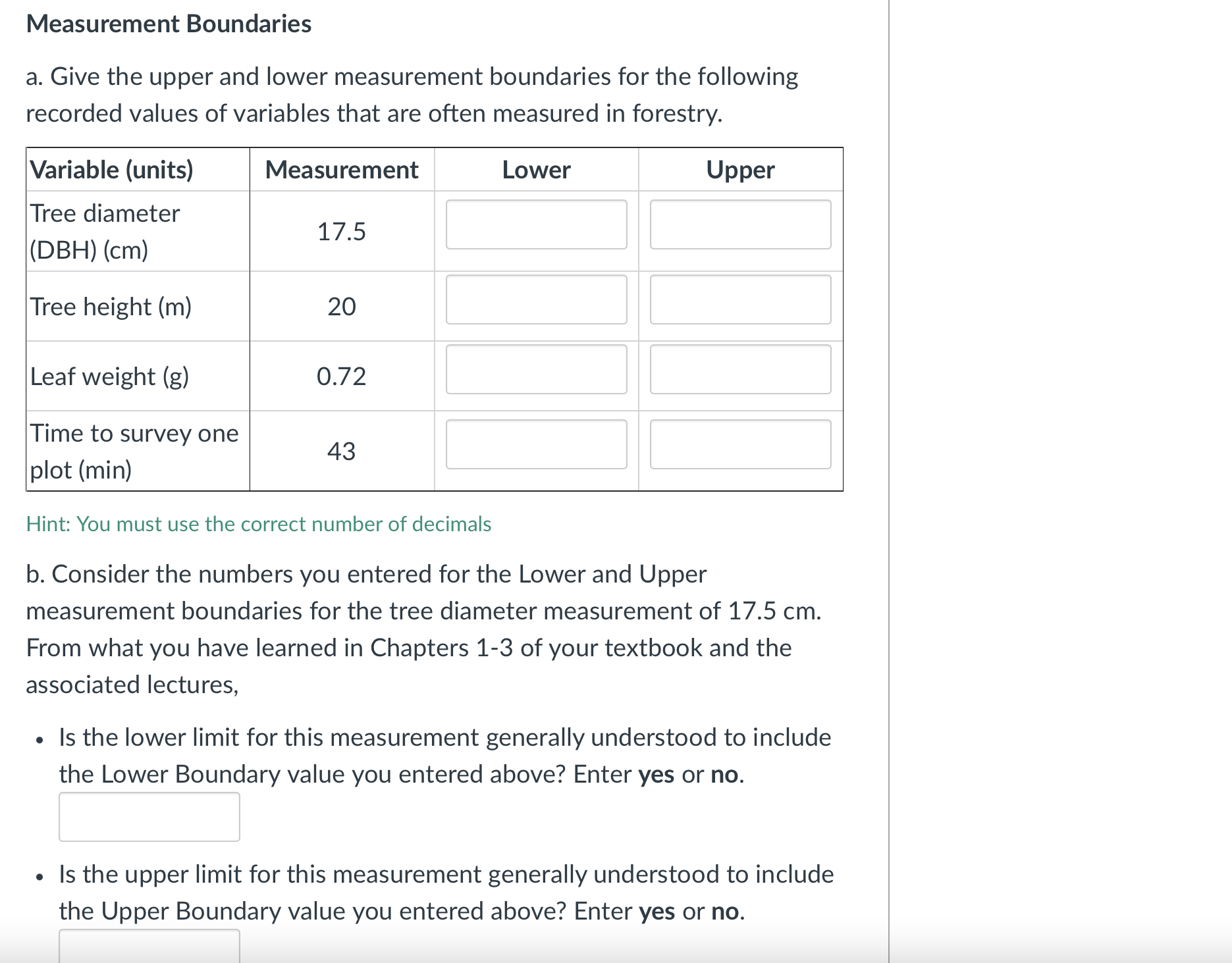
Task: Click the Lower boundary field for Tree diameter
Action: pyautogui.click(x=536, y=226)
